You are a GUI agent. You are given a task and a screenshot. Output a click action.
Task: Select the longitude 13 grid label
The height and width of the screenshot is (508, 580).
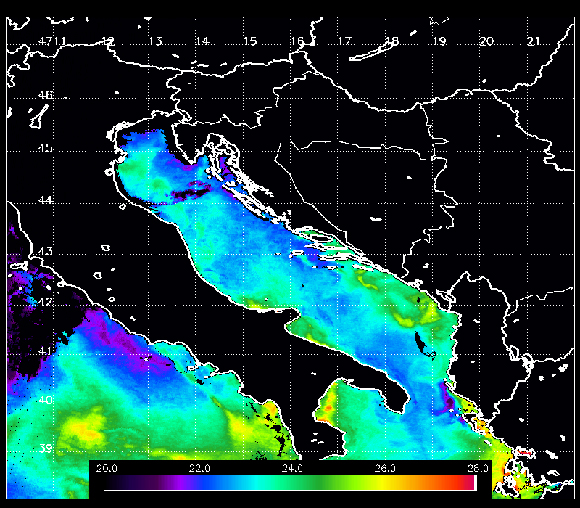click(x=155, y=41)
